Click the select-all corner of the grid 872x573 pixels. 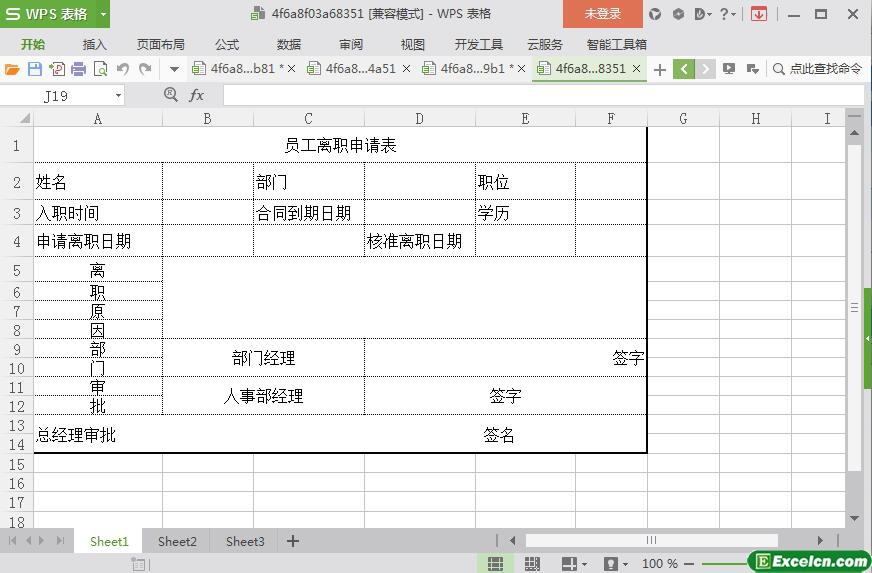24,118
